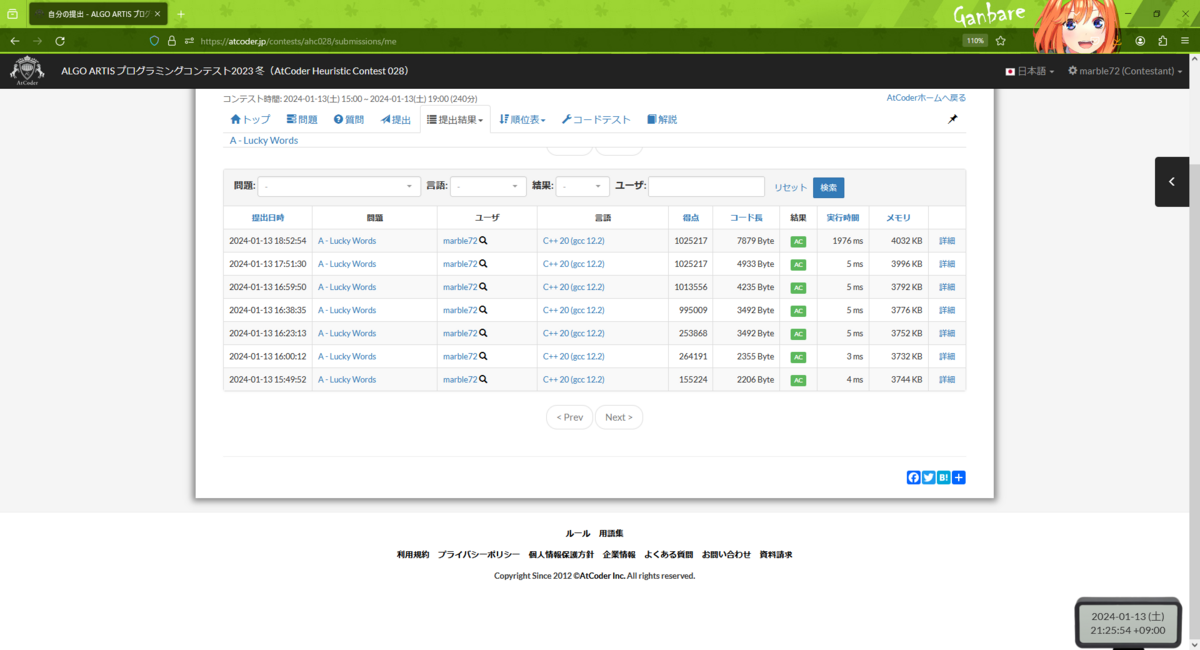The width and height of the screenshot is (1200, 650).
Task: Sort by the 実行時間 column header
Action: coord(843,217)
